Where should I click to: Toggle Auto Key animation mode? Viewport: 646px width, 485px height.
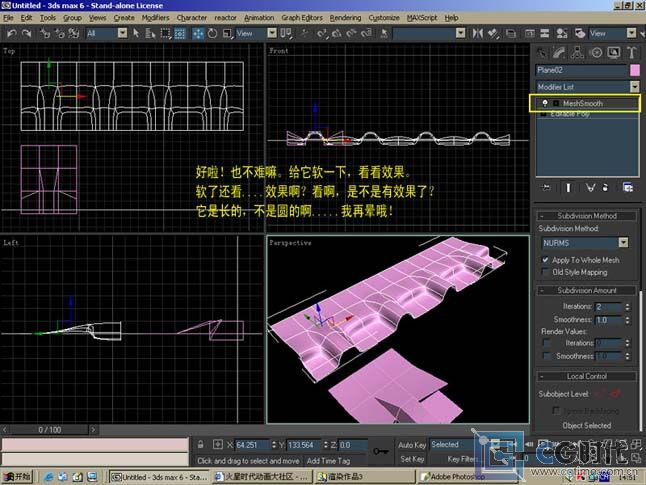point(412,445)
